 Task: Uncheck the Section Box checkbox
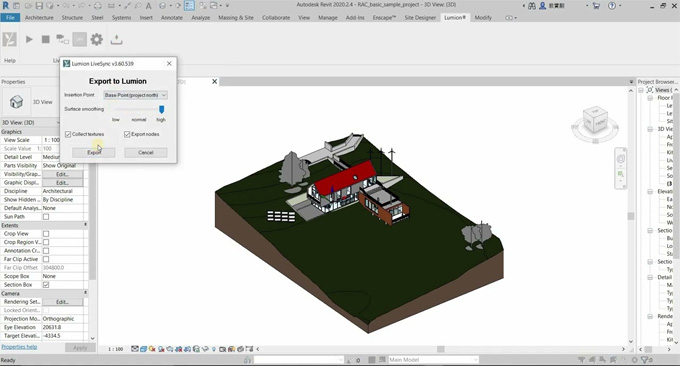point(46,285)
